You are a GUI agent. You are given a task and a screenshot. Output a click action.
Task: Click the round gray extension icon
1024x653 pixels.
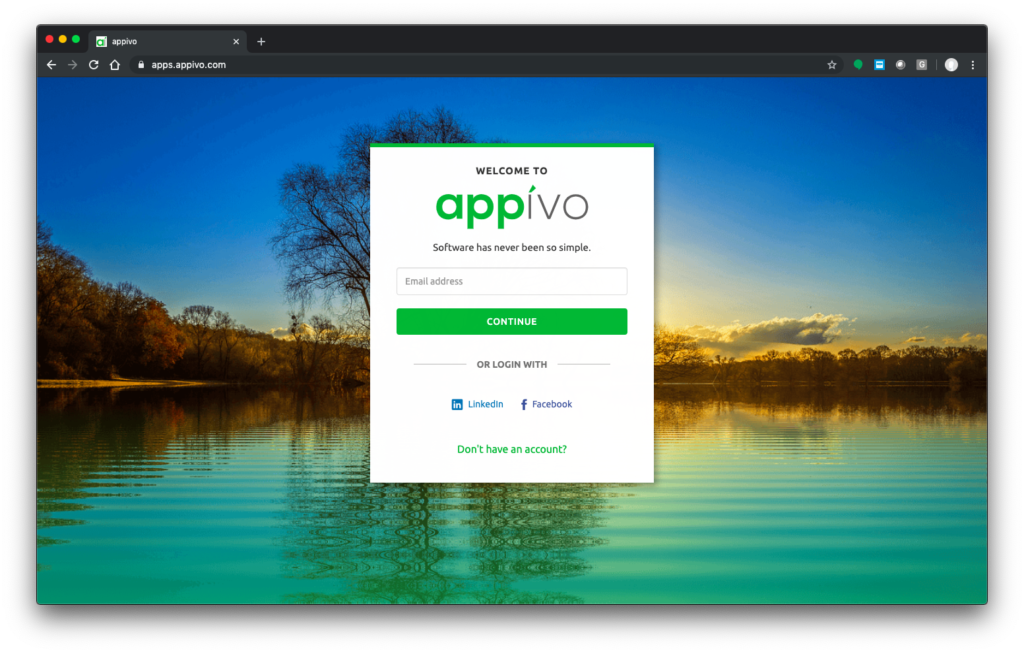pyautogui.click(x=901, y=65)
